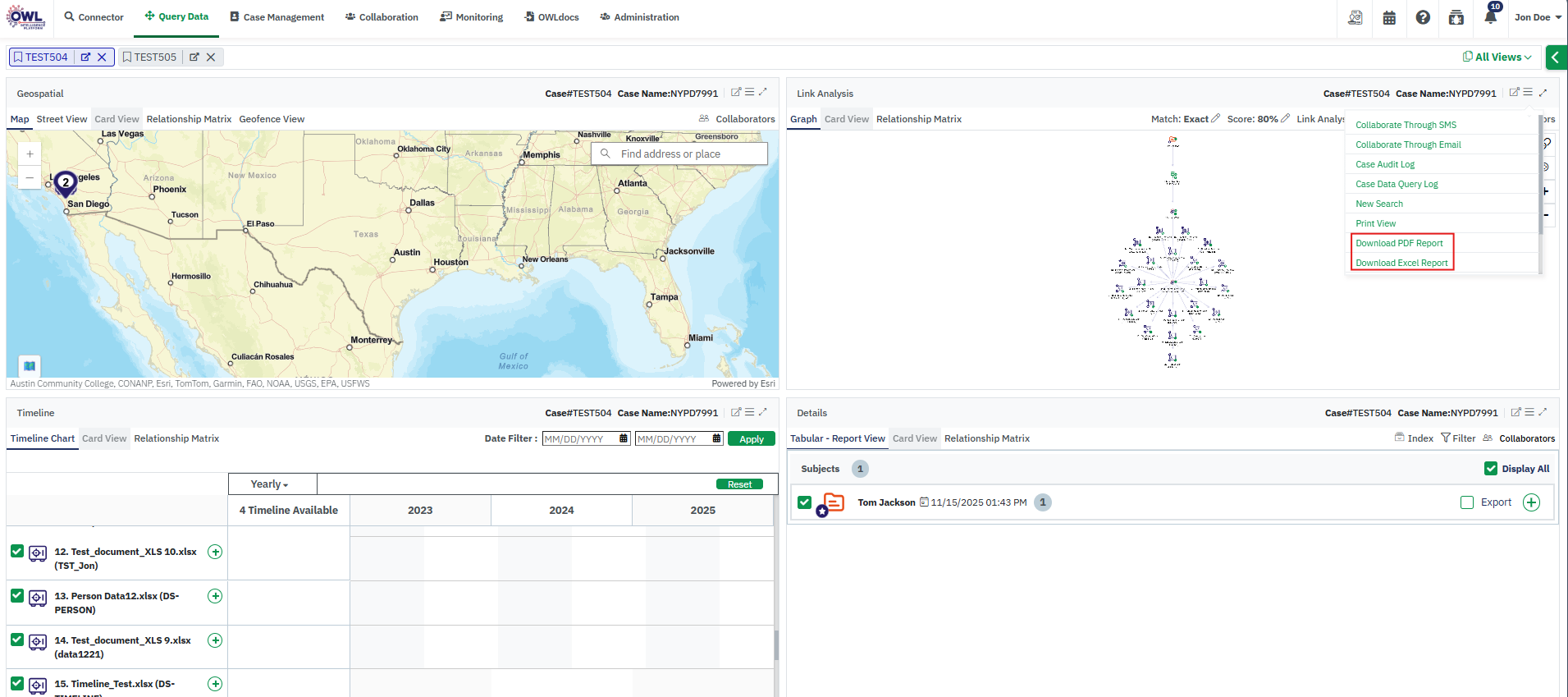Screen dimensions: 1568x697
Task: Zoom in on the geospatial map
Action: point(30,154)
